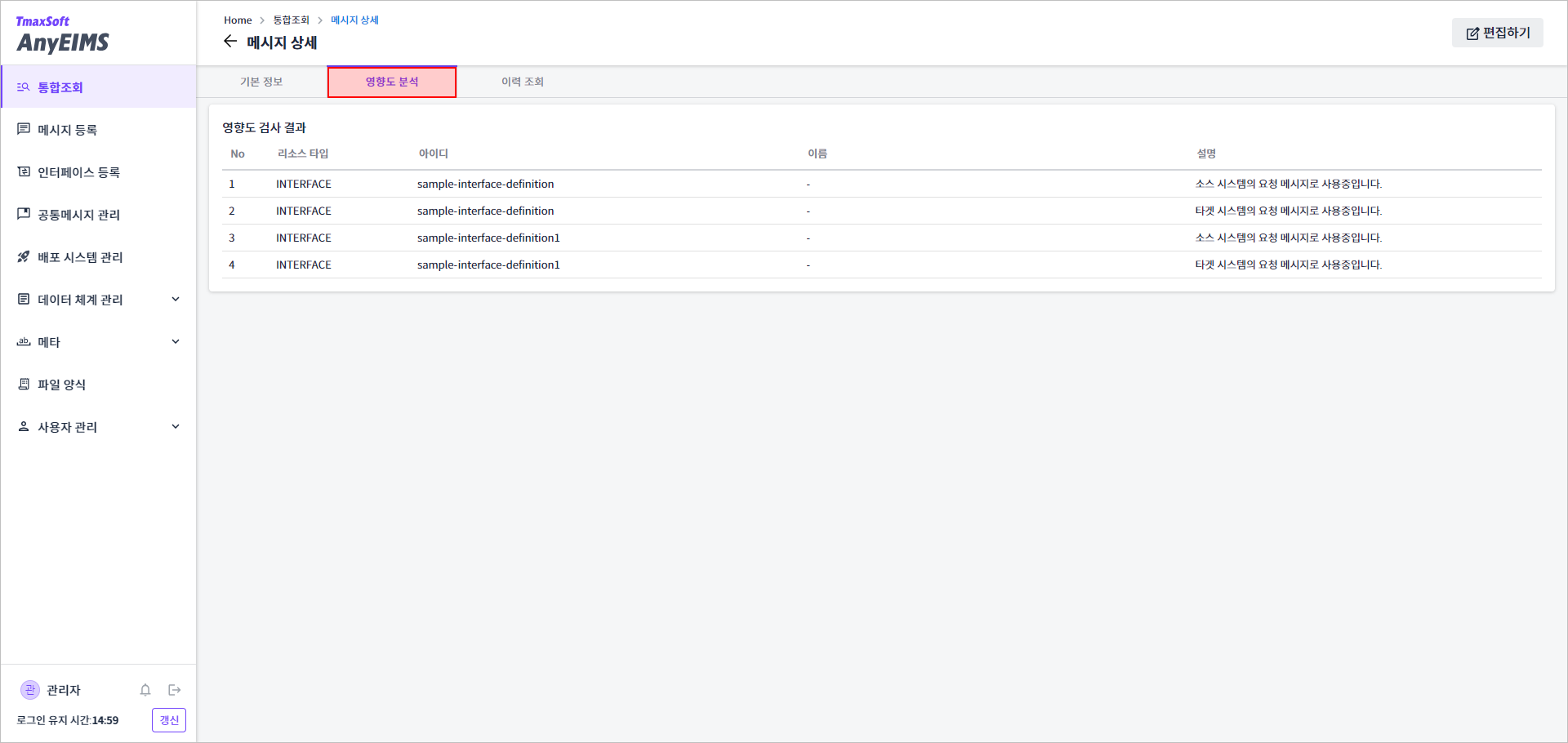This screenshot has height=743, width=1568.
Task: Click the 설명 column header
Action: click(x=1206, y=153)
